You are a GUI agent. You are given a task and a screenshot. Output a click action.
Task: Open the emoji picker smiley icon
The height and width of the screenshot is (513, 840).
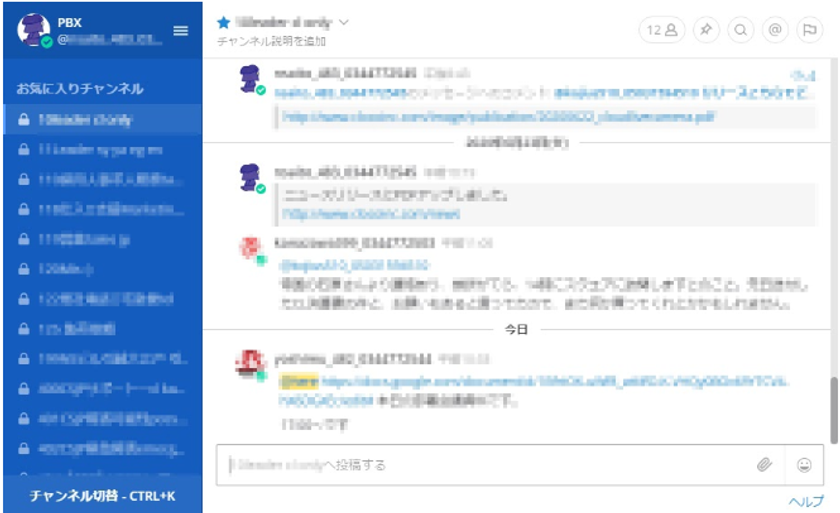(x=804, y=465)
